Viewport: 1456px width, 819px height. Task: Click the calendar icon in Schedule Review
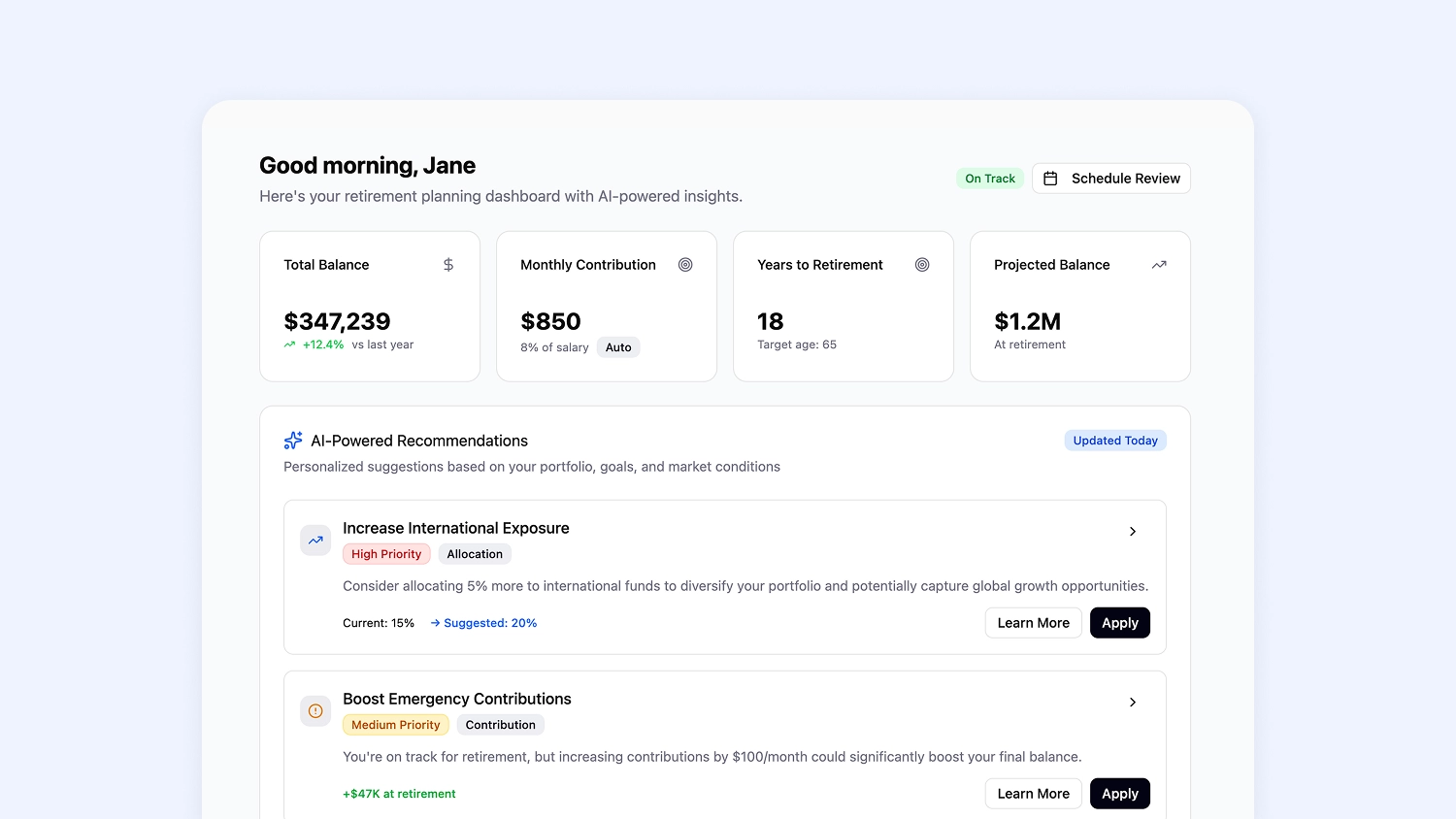pos(1050,179)
